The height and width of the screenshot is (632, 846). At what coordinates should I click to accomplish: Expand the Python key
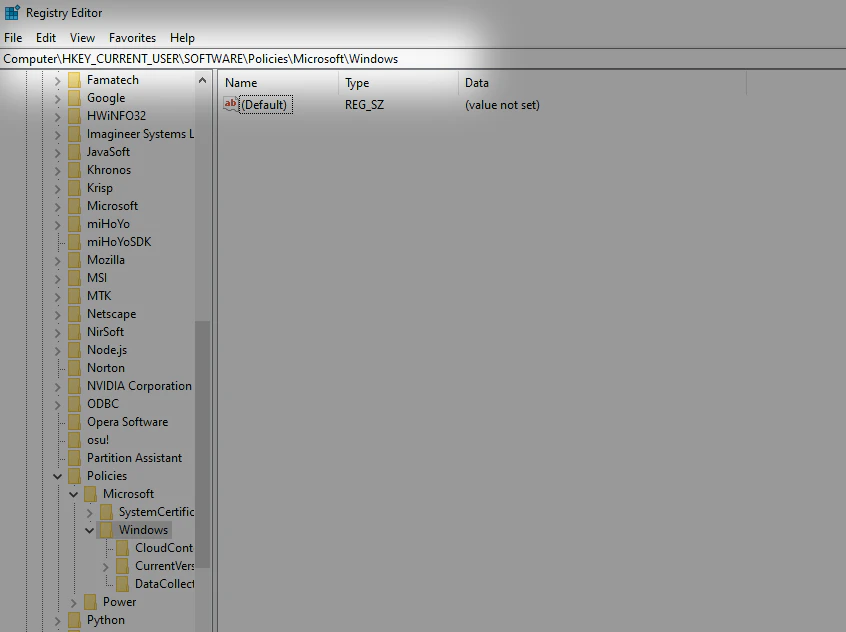tap(58, 621)
